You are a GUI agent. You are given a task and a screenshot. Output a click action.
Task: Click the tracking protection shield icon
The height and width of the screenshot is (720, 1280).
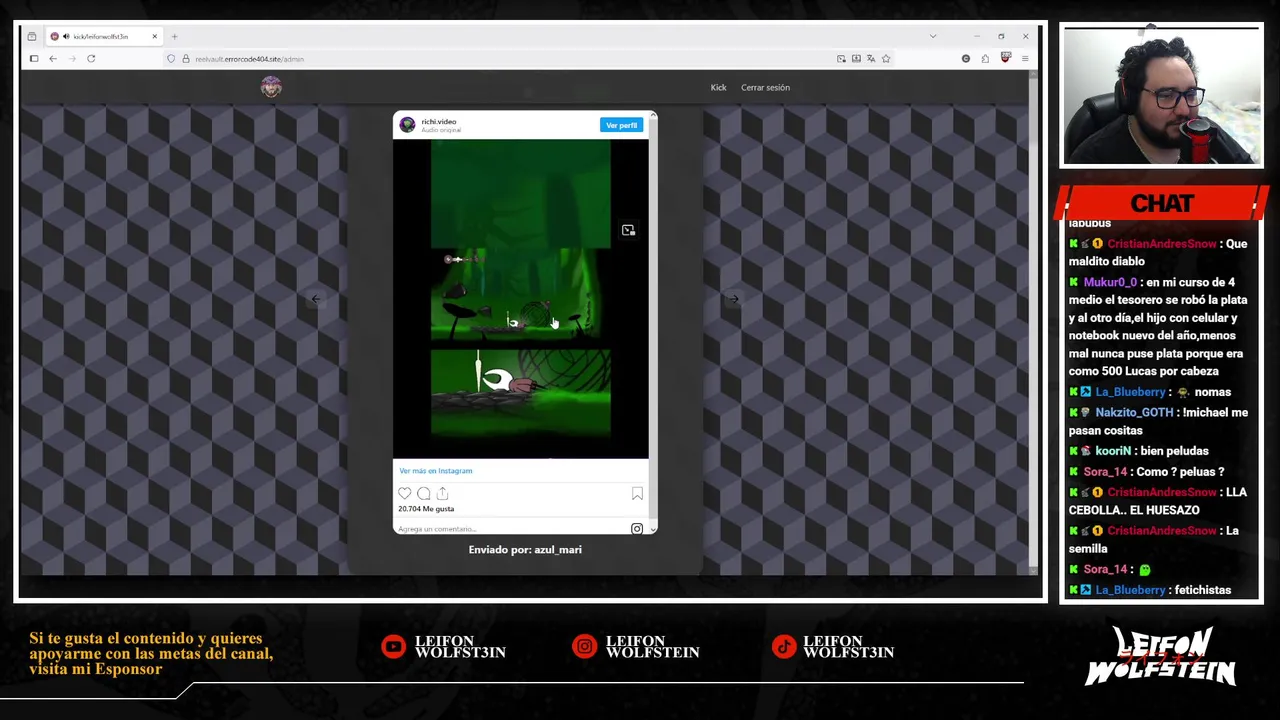pos(171,59)
